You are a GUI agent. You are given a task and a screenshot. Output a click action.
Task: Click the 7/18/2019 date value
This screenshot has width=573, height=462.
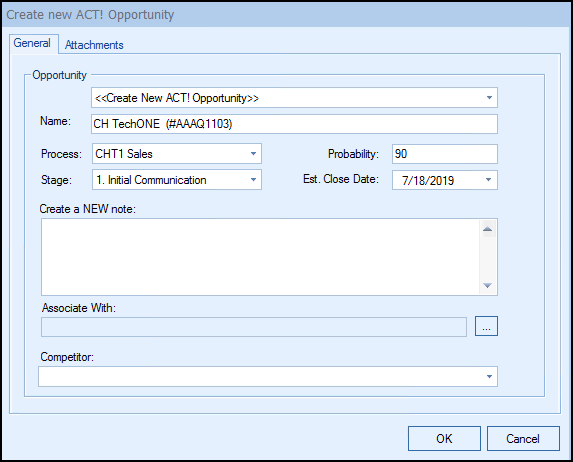click(428, 180)
